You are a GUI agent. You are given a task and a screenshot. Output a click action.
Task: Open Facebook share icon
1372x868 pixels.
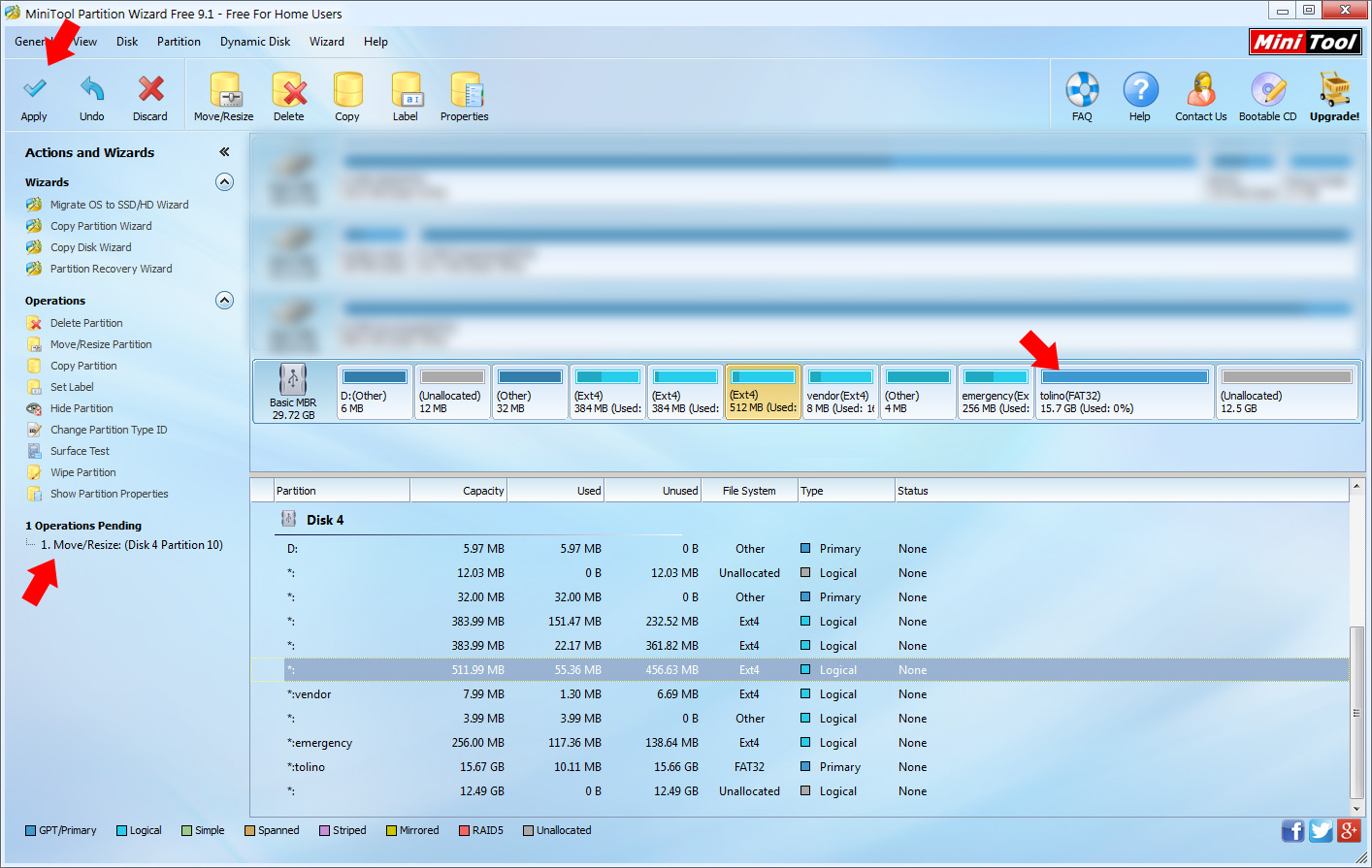click(x=1292, y=830)
